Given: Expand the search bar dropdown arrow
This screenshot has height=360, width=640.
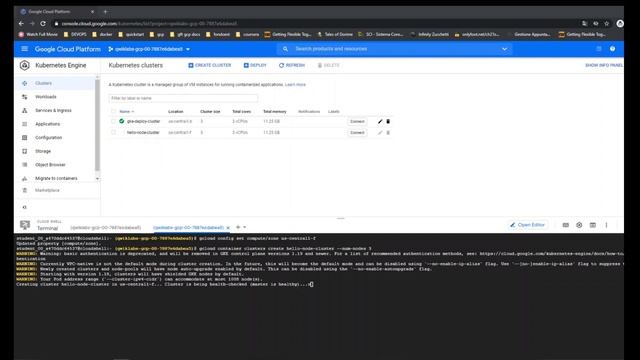Looking at the screenshot, I should pyautogui.click(x=504, y=49).
